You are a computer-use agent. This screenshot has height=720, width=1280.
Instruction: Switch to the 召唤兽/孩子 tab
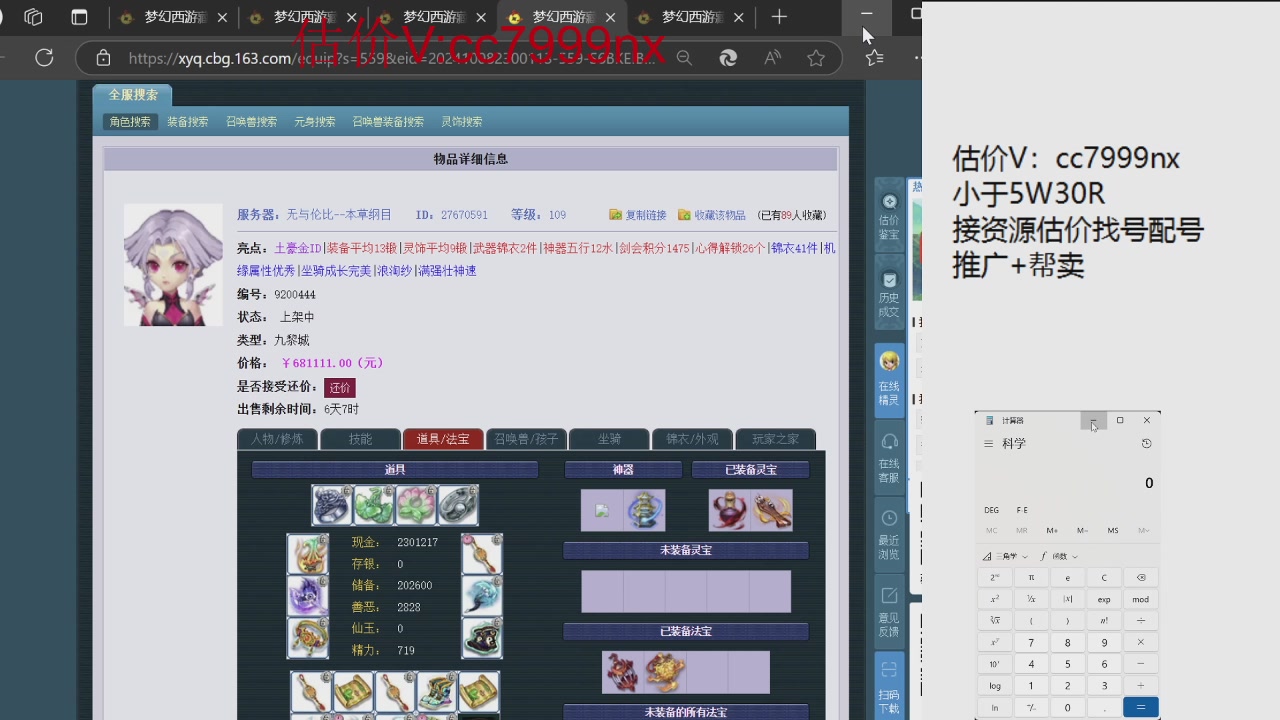click(x=526, y=439)
